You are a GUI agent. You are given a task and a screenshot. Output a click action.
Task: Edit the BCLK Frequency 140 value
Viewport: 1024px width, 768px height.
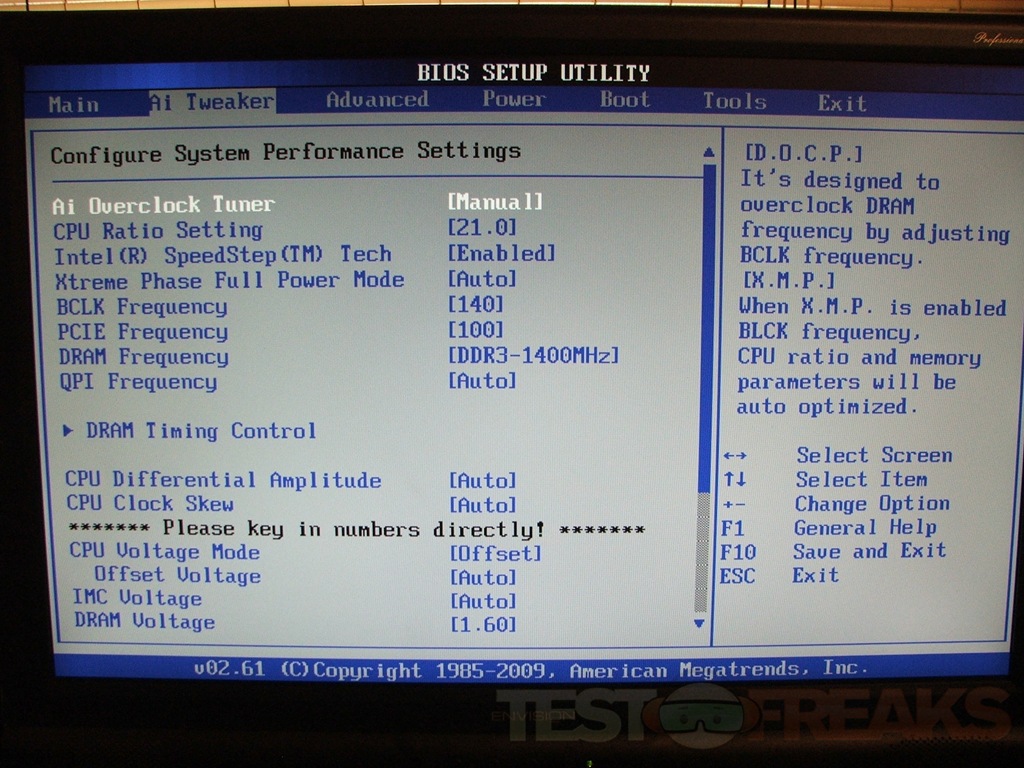click(476, 305)
